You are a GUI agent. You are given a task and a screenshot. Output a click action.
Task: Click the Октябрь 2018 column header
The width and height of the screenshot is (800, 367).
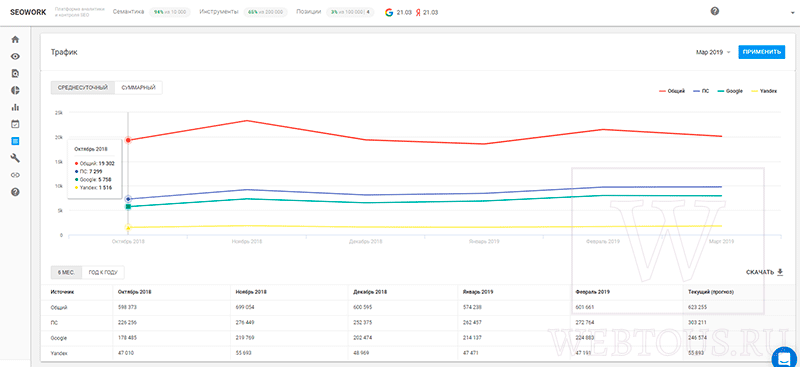(x=134, y=292)
